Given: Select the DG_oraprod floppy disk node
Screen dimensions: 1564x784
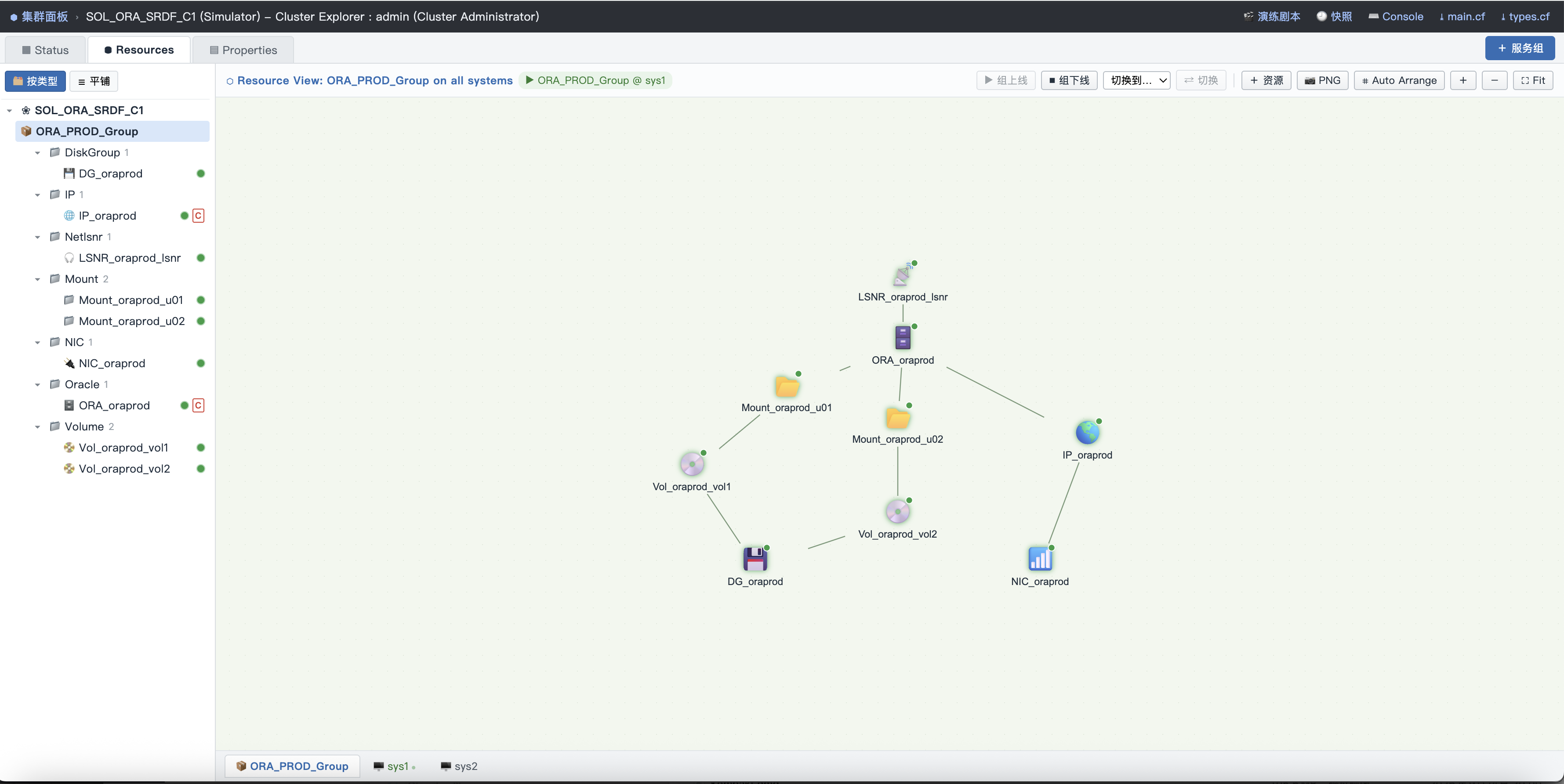Looking at the screenshot, I should coord(755,559).
